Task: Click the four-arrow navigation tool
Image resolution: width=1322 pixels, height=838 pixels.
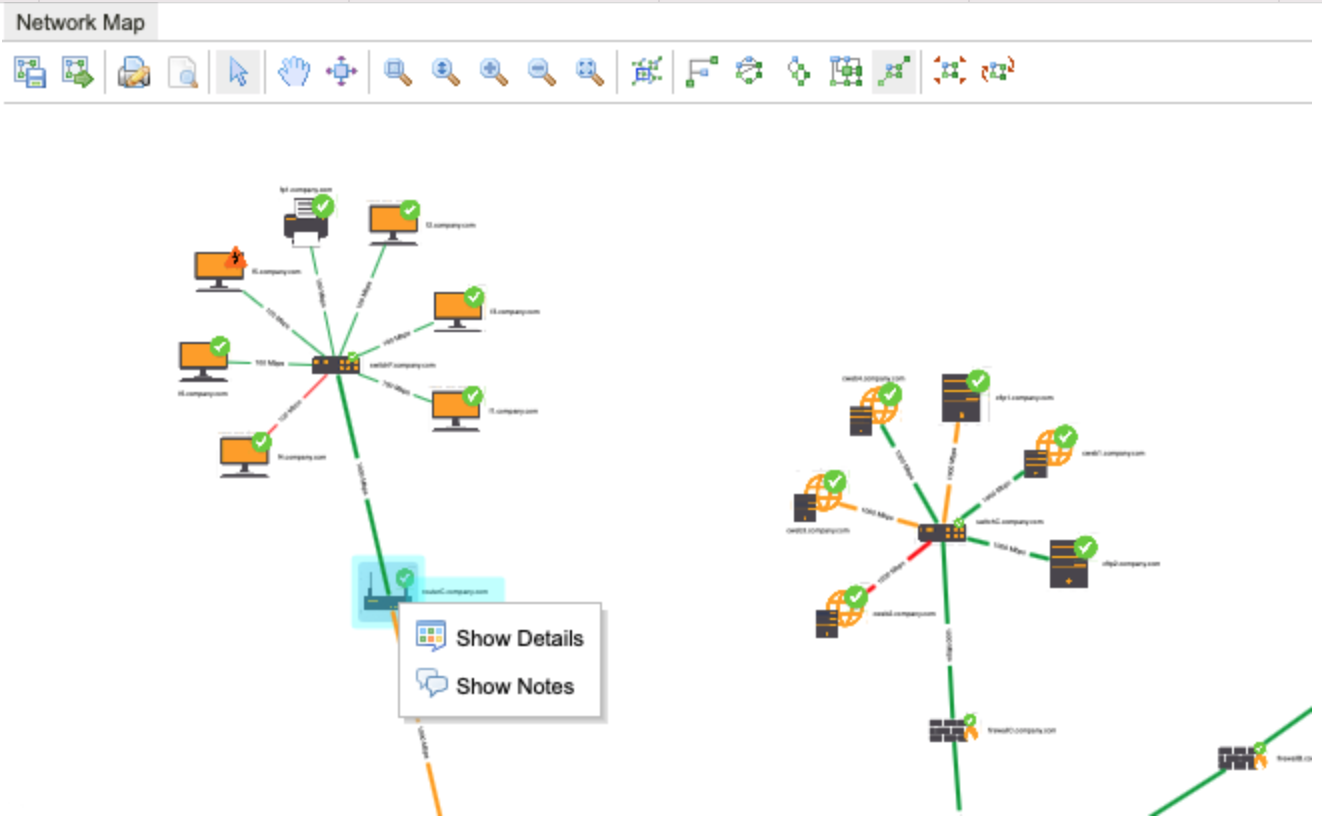Action: (342, 72)
